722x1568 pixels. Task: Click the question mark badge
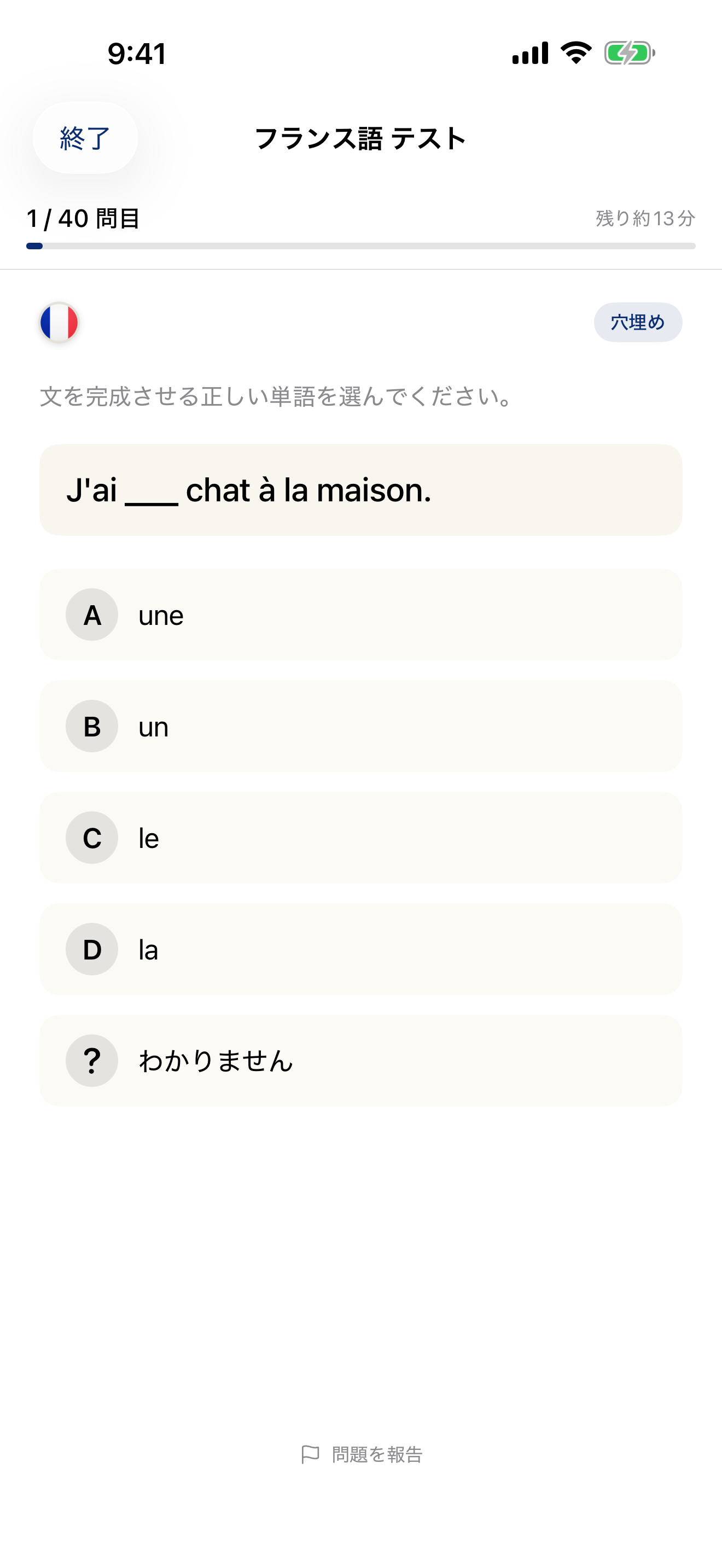click(91, 1060)
